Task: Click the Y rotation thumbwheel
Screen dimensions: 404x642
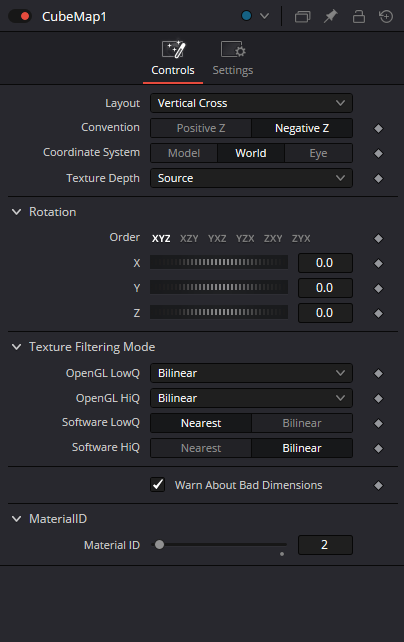Action: tap(219, 287)
